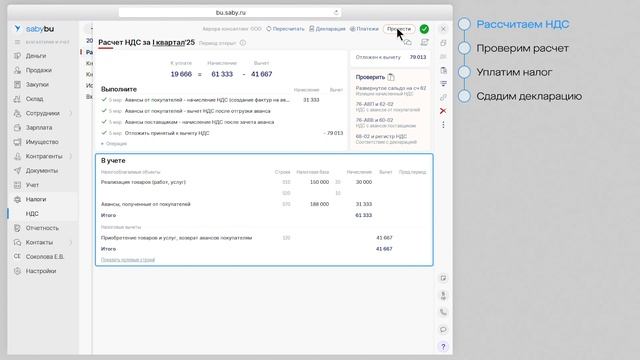Click the Учет sidebar icon
Image resolution: width=640 pixels, height=360 pixels.
17,185
